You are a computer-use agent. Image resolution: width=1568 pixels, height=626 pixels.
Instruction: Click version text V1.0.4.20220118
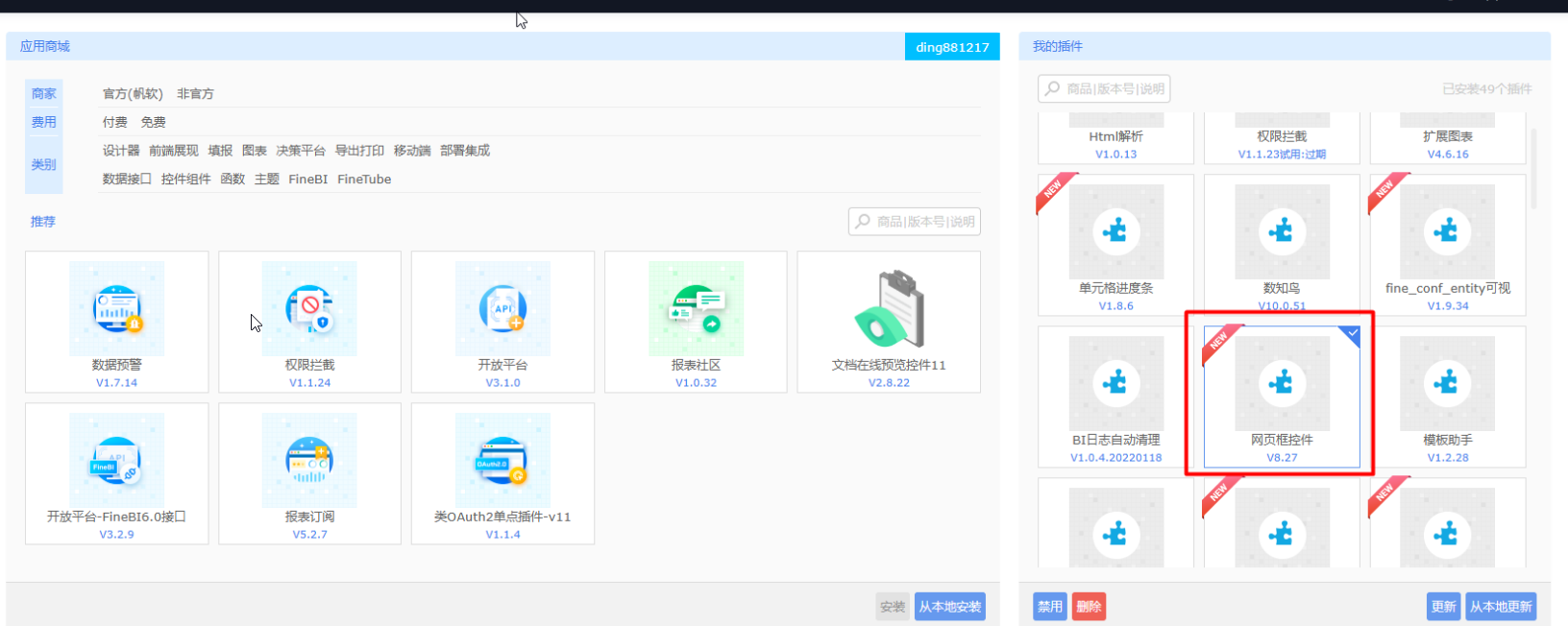(1115, 458)
